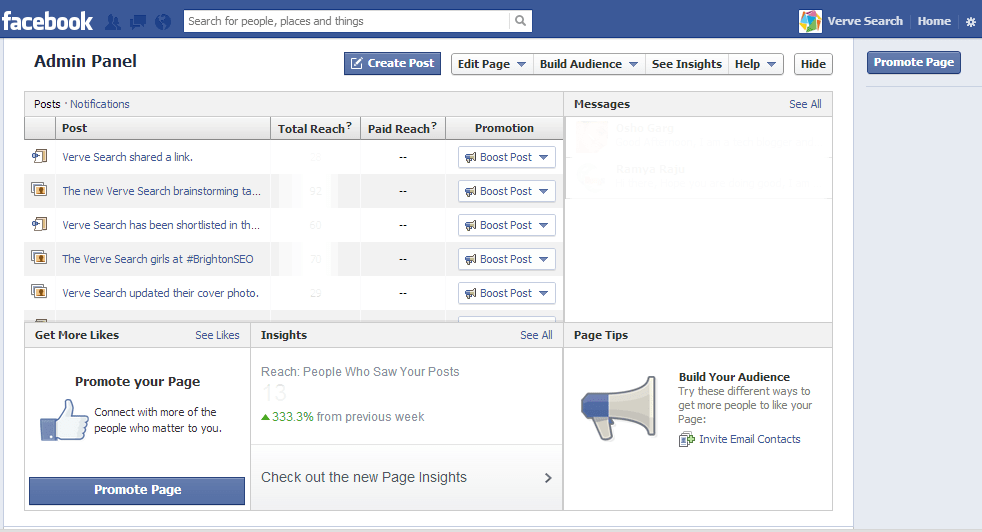Focus the search for people field
This screenshot has height=532, width=982.
348,21
